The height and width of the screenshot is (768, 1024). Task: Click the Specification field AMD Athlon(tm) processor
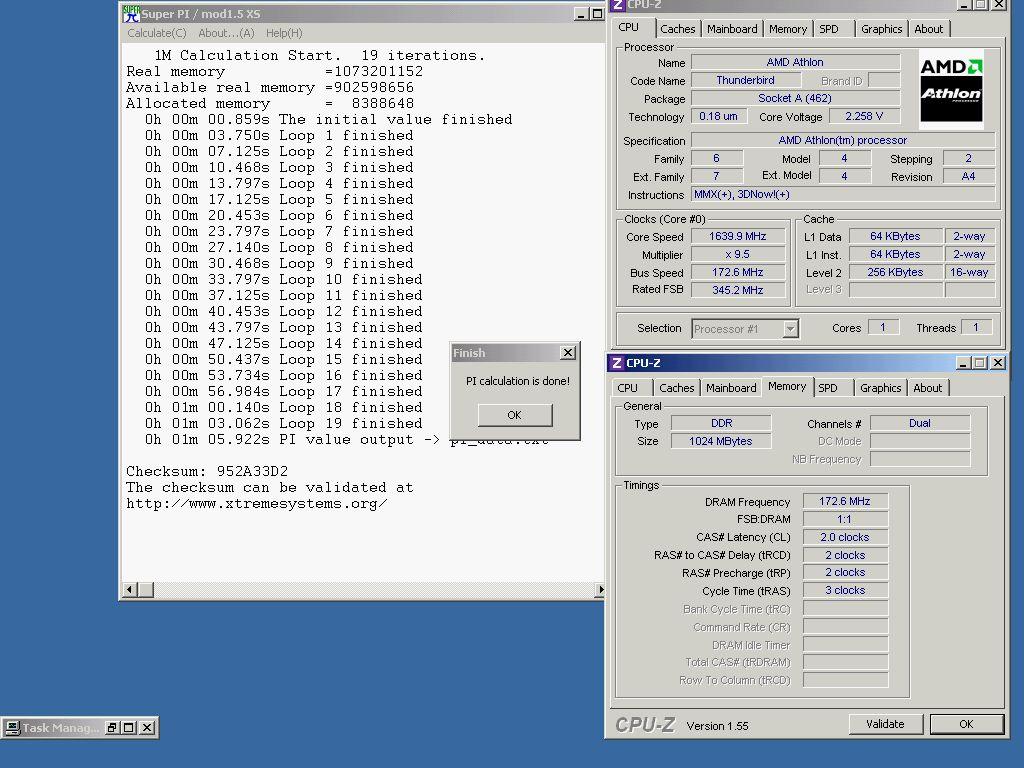click(x=843, y=140)
